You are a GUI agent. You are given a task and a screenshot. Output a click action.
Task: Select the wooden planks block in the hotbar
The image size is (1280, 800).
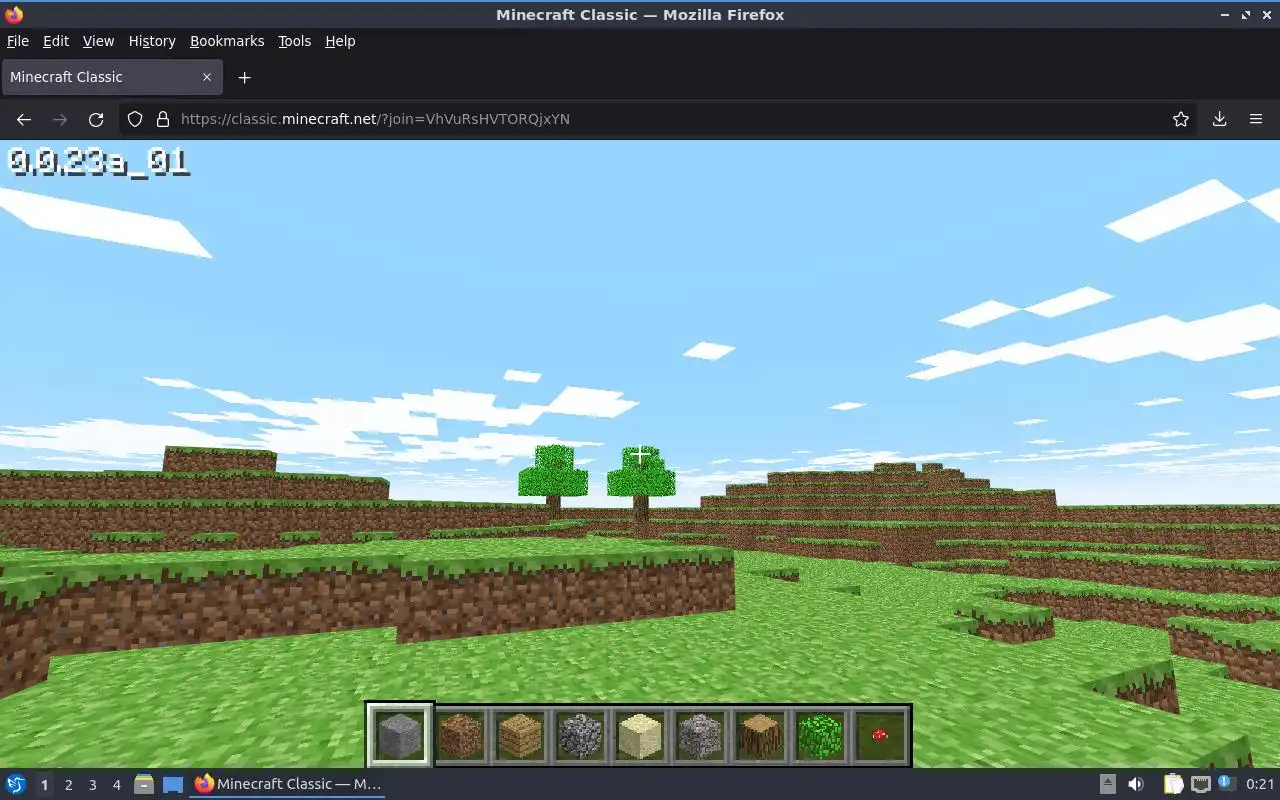coord(520,735)
